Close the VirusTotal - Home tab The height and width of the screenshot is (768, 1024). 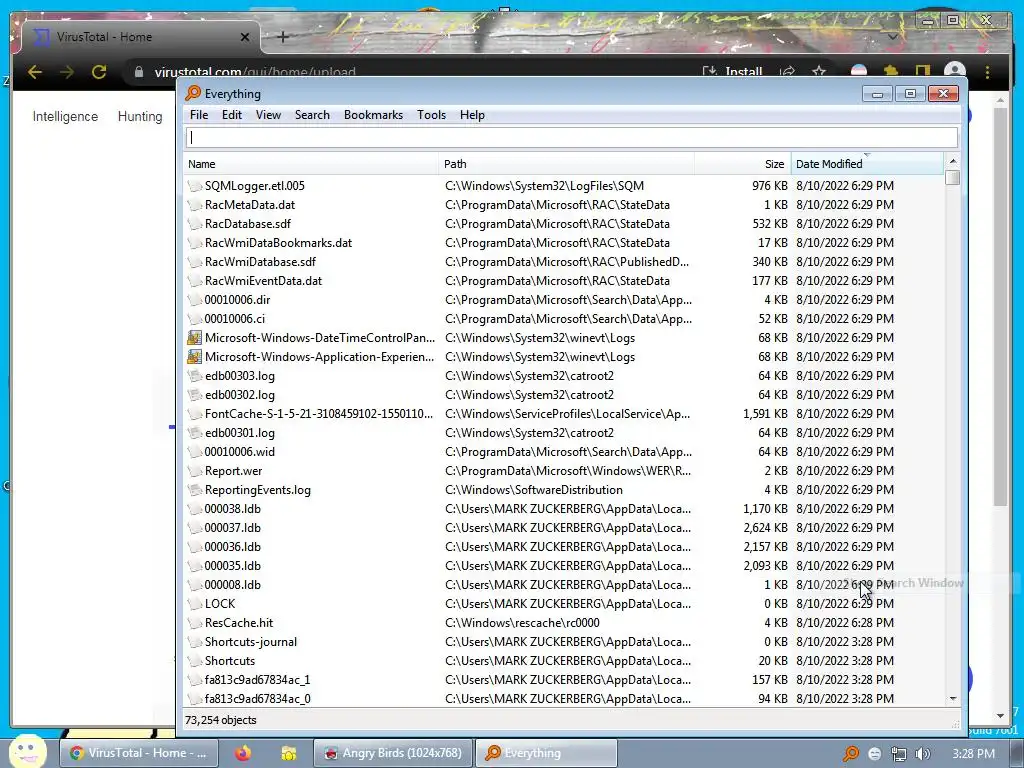click(245, 37)
